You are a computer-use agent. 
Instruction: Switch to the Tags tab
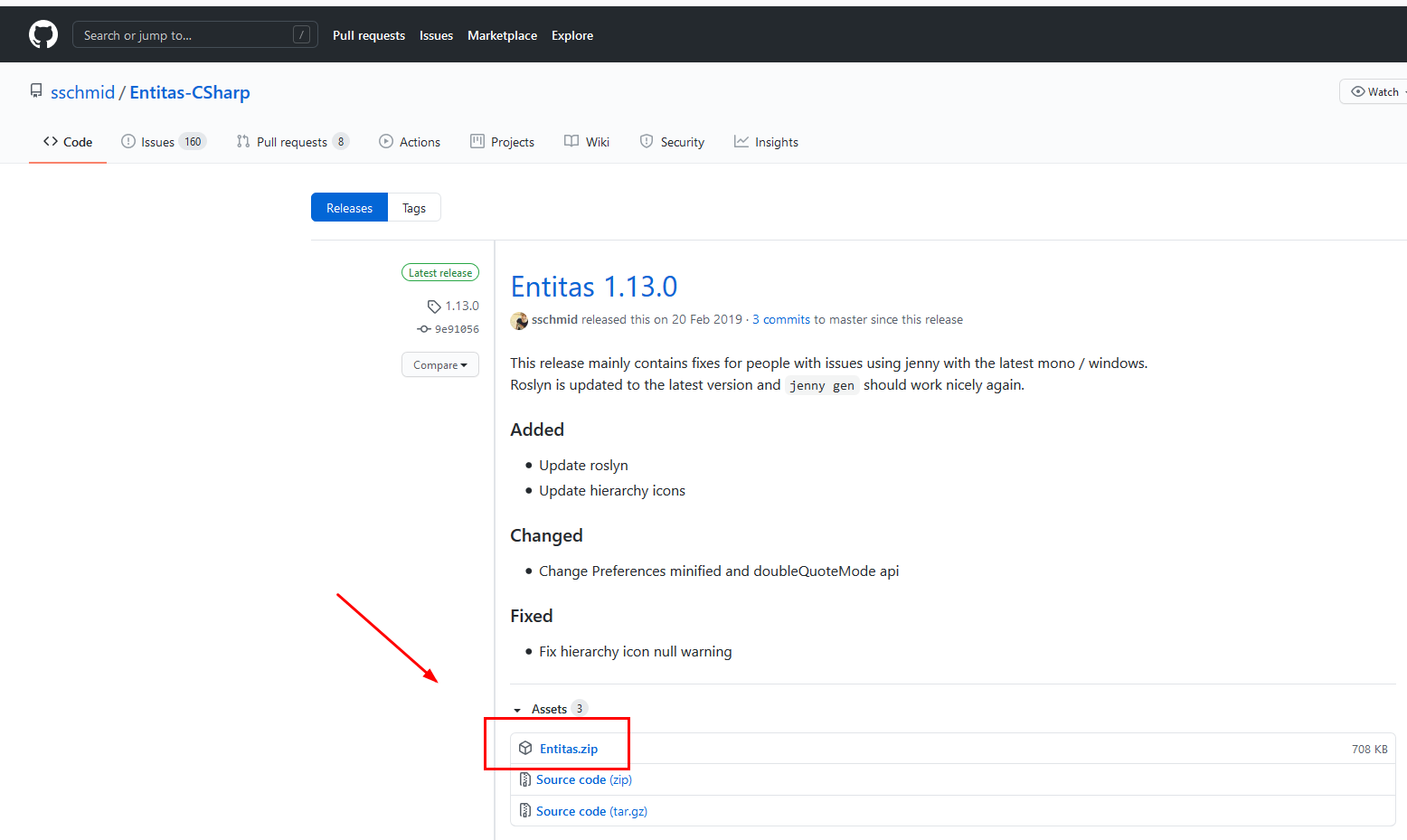413,207
